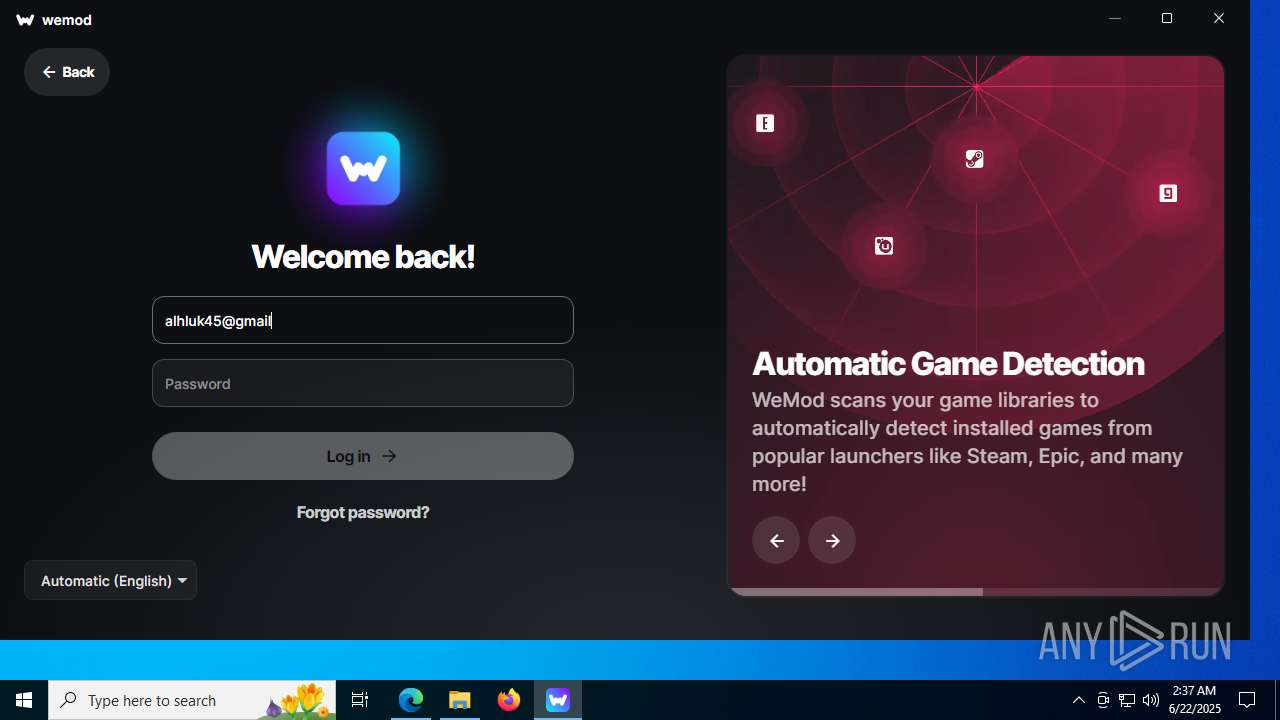Advance carousel with right arrow button

click(x=832, y=540)
